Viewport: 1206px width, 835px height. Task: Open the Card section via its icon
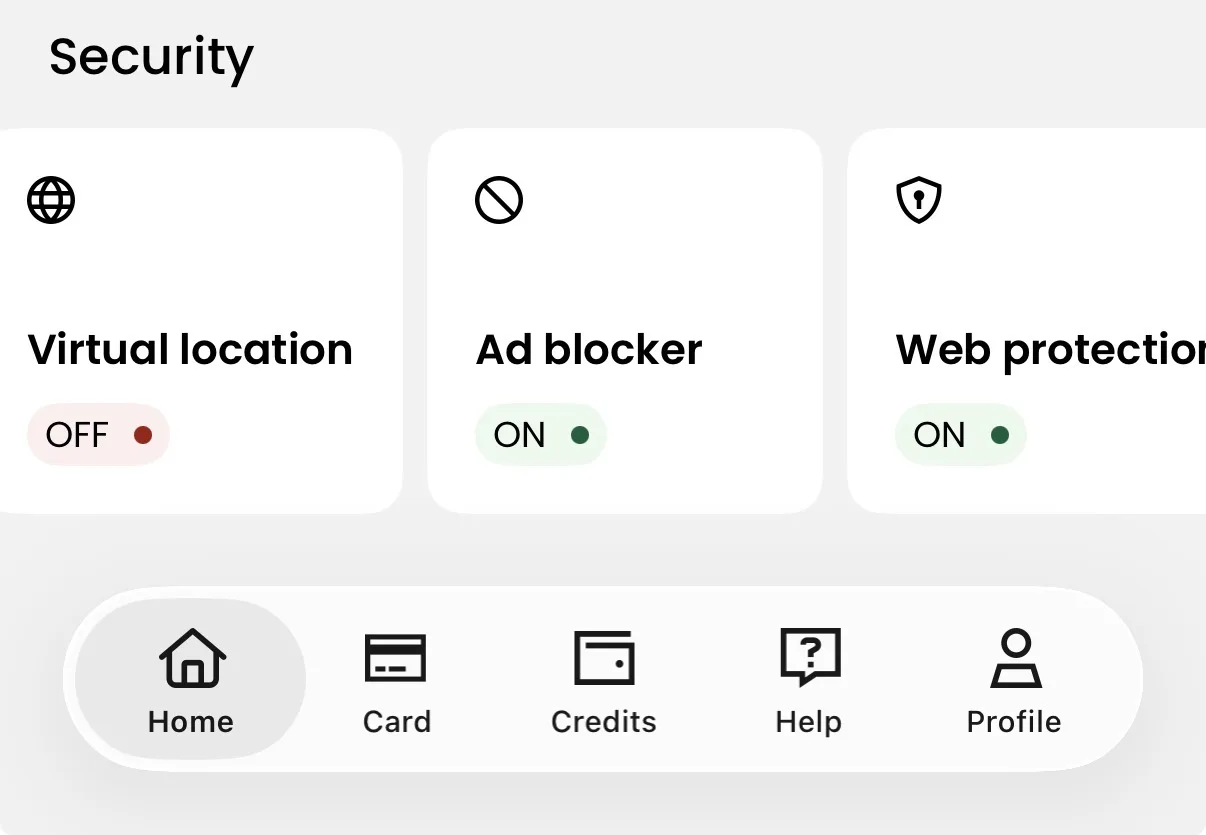pos(397,657)
